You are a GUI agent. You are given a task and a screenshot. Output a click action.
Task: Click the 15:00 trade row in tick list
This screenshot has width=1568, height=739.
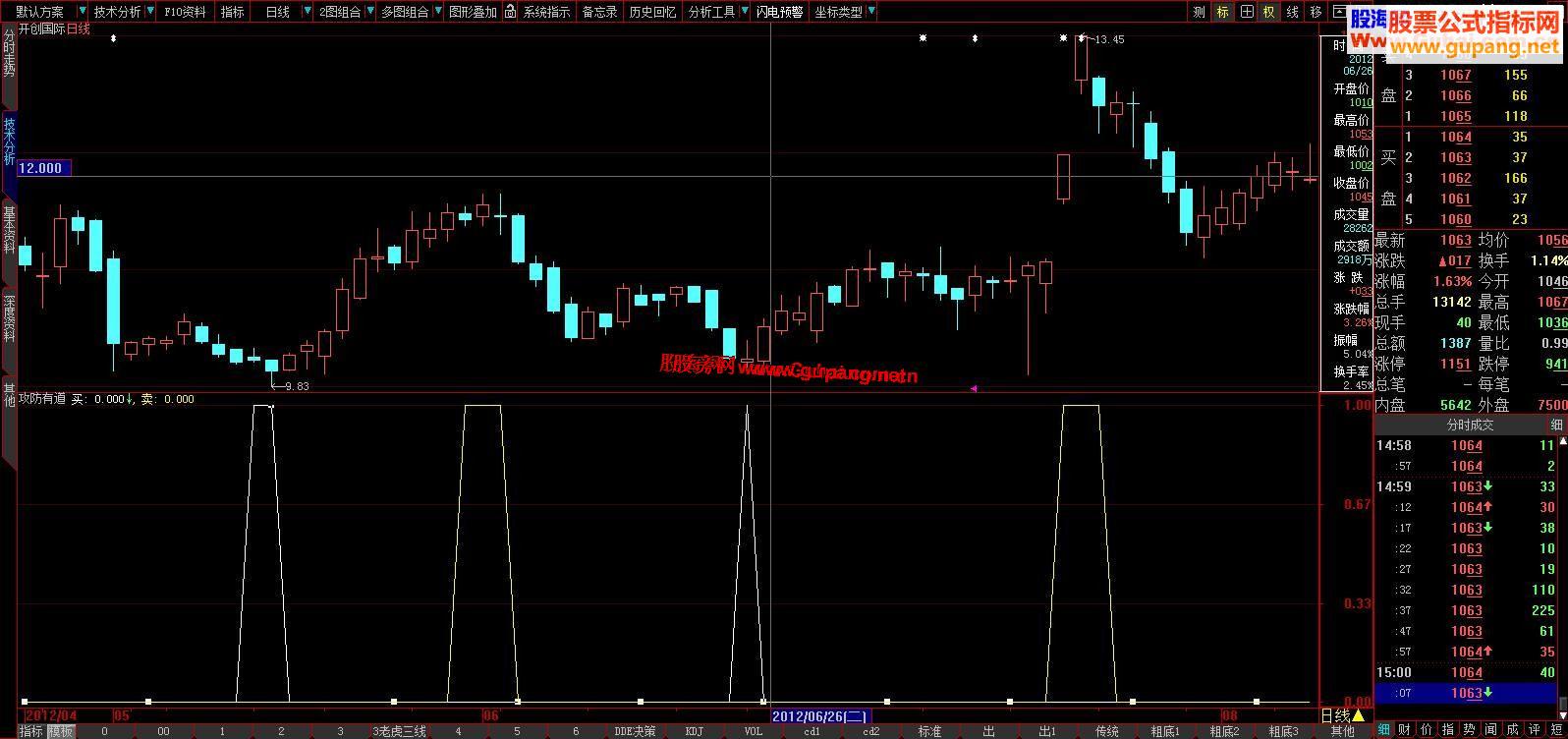point(1468,672)
